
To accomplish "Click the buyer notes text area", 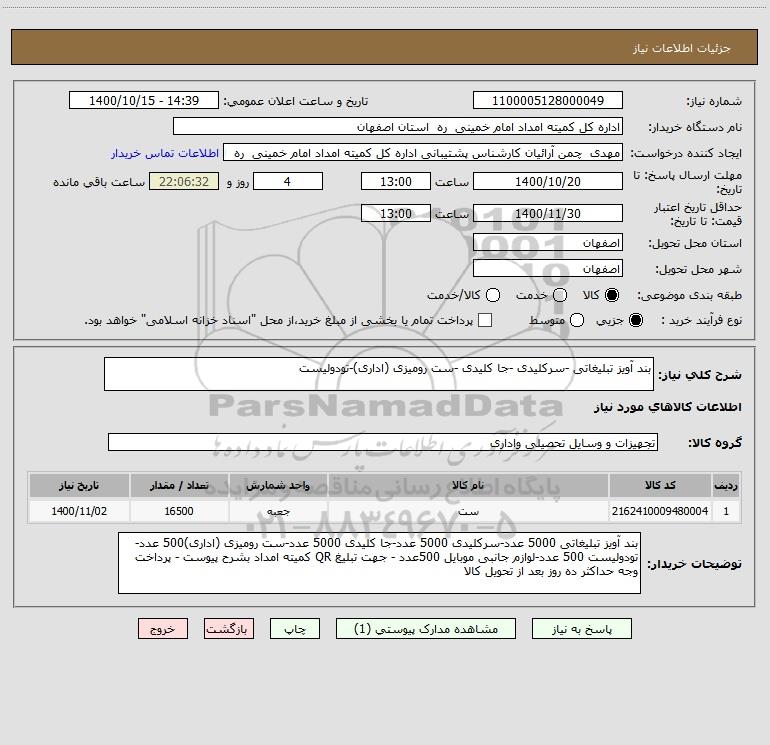I will pyautogui.click(x=379, y=563).
